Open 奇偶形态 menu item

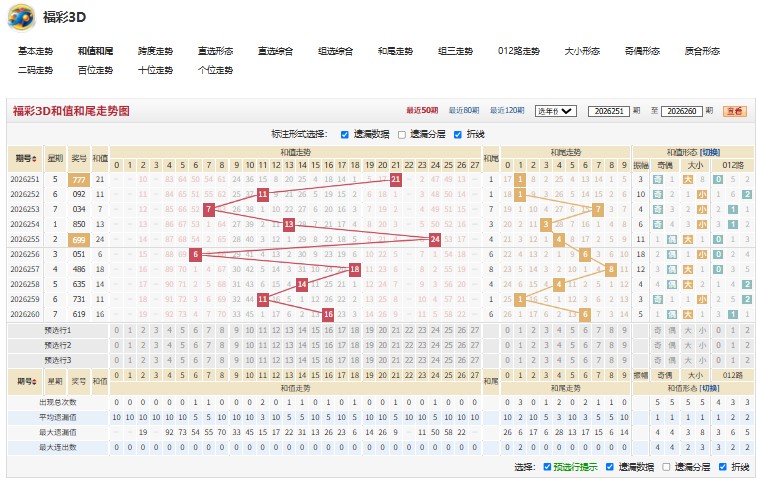[641, 51]
